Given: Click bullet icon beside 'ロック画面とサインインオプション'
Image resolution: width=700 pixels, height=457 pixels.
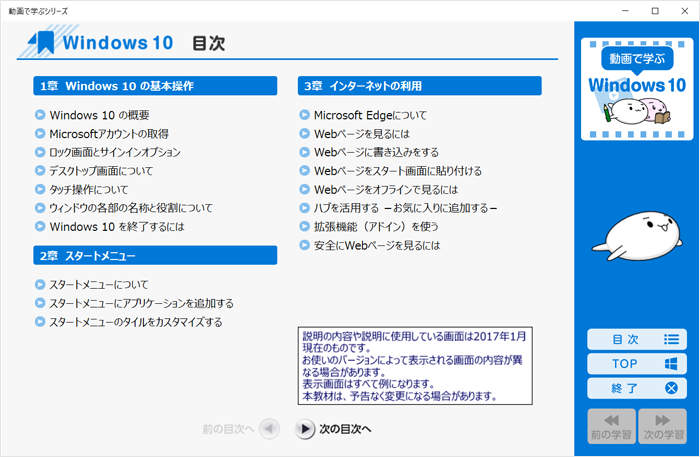Looking at the screenshot, I should [40, 152].
